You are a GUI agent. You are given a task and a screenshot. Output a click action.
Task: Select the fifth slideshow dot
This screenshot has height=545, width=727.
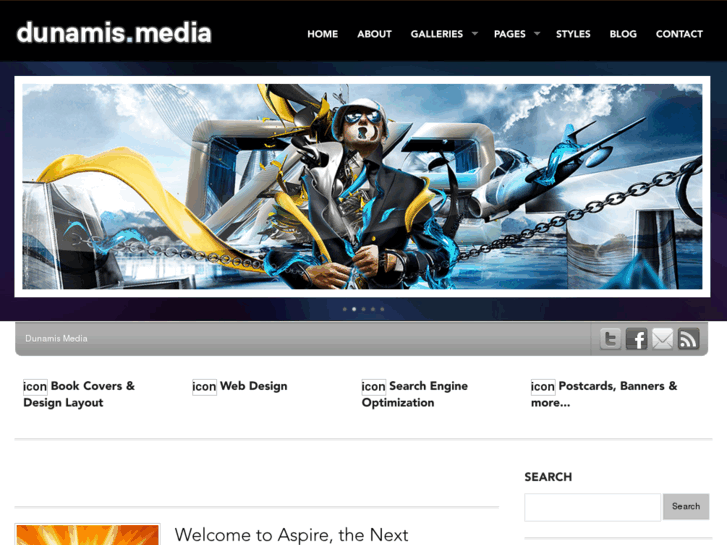click(x=382, y=309)
